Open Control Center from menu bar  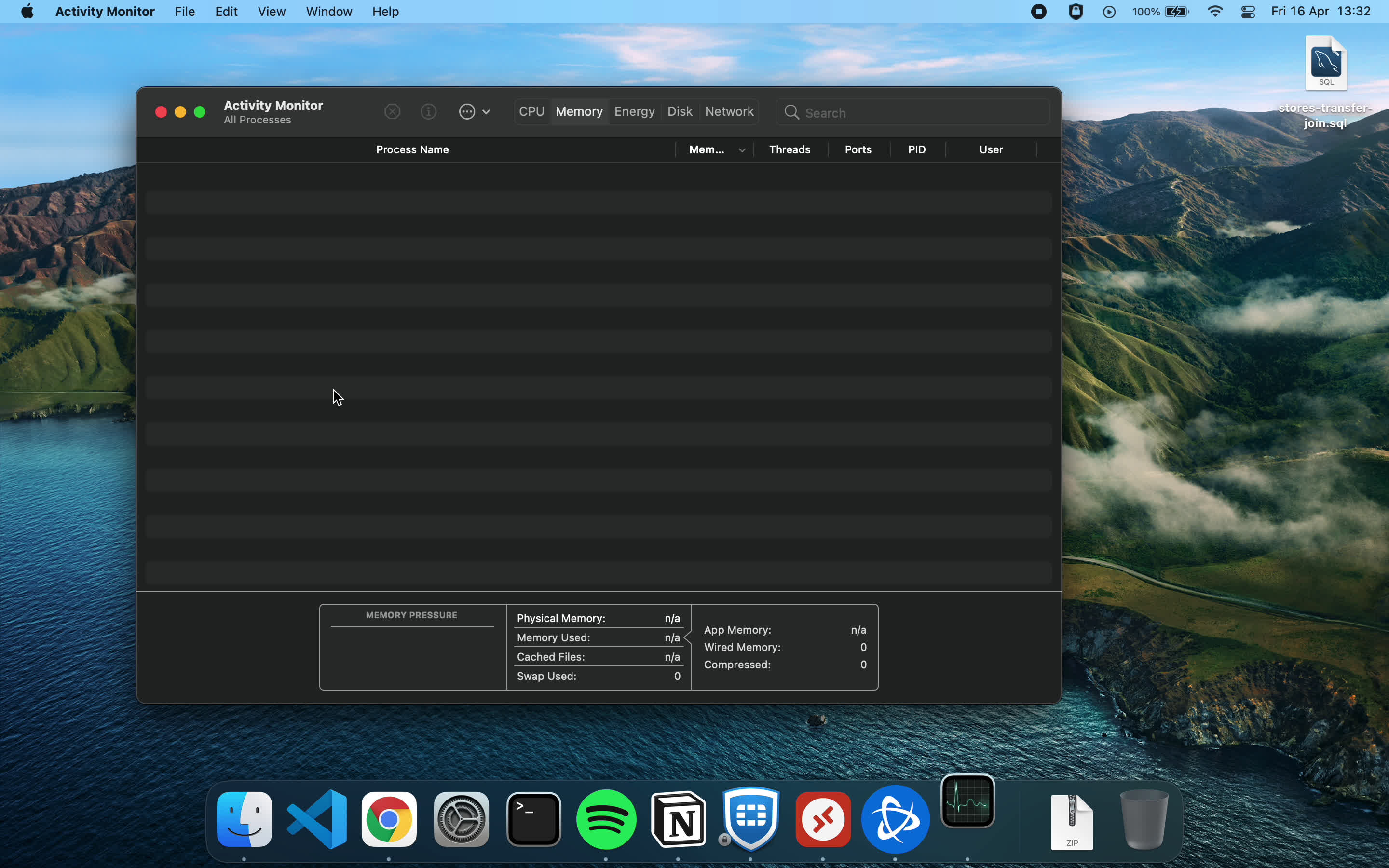click(x=1248, y=12)
